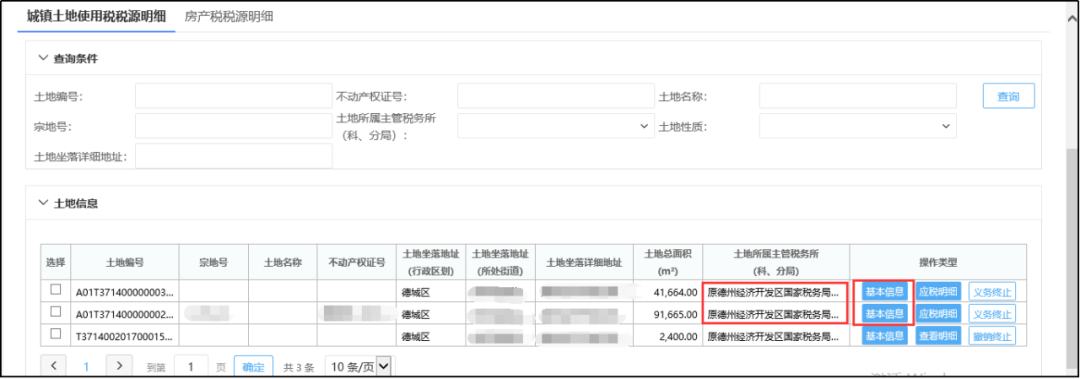
Task: Click land number A01T371400000002 cell
Action: click(x=125, y=314)
